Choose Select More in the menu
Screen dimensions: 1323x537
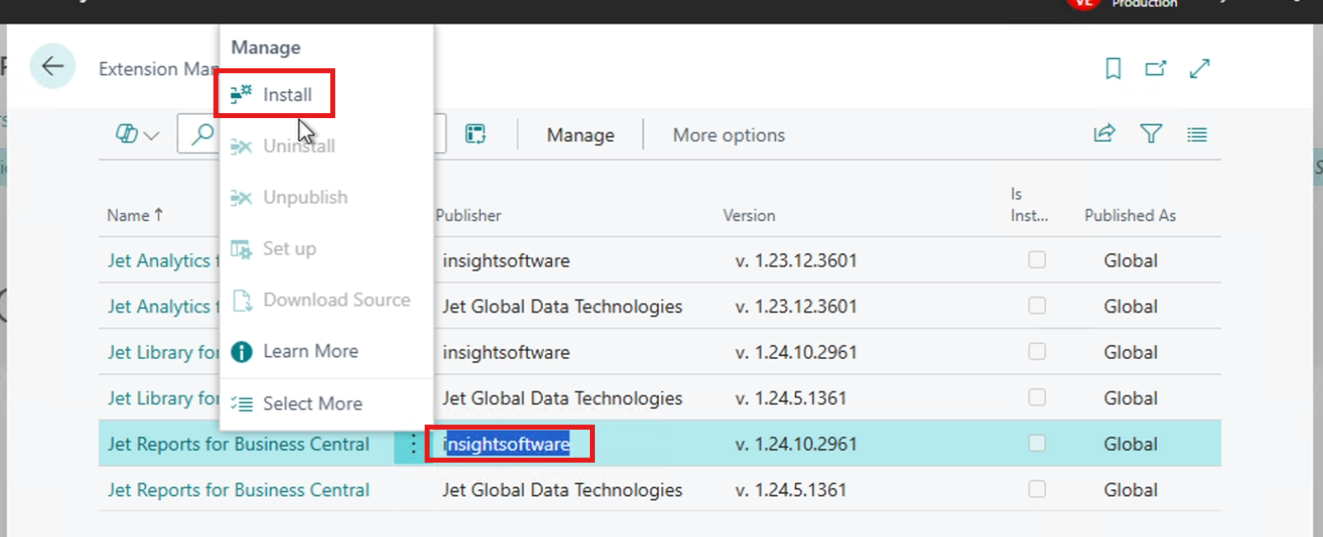click(x=297, y=404)
